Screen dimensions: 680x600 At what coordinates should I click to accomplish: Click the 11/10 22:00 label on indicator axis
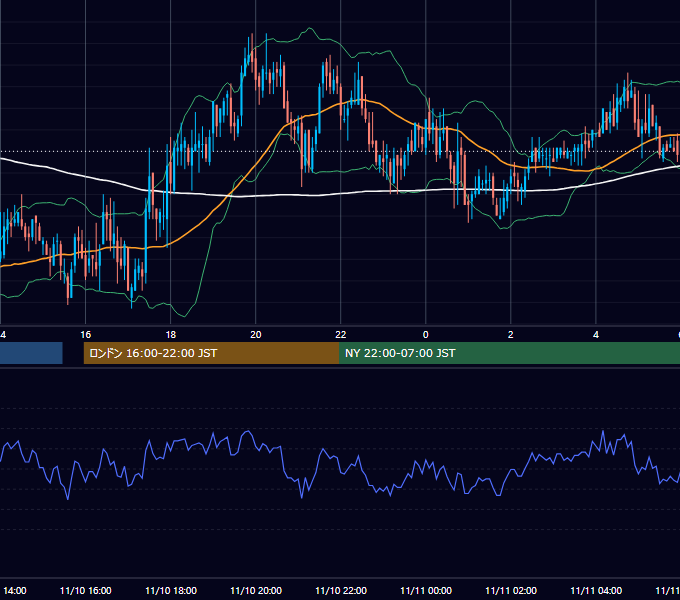(341, 590)
